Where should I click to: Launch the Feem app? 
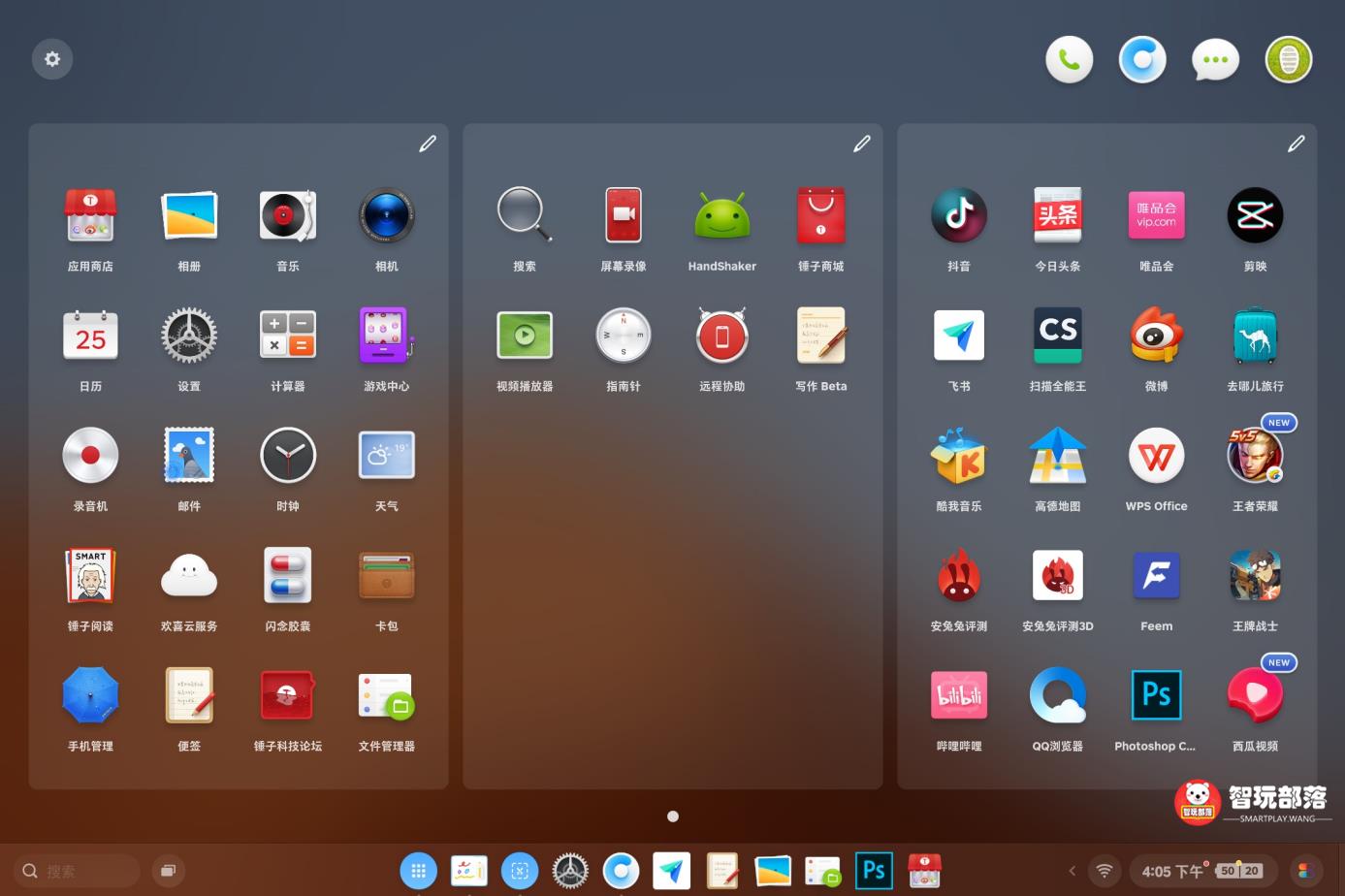1157,576
